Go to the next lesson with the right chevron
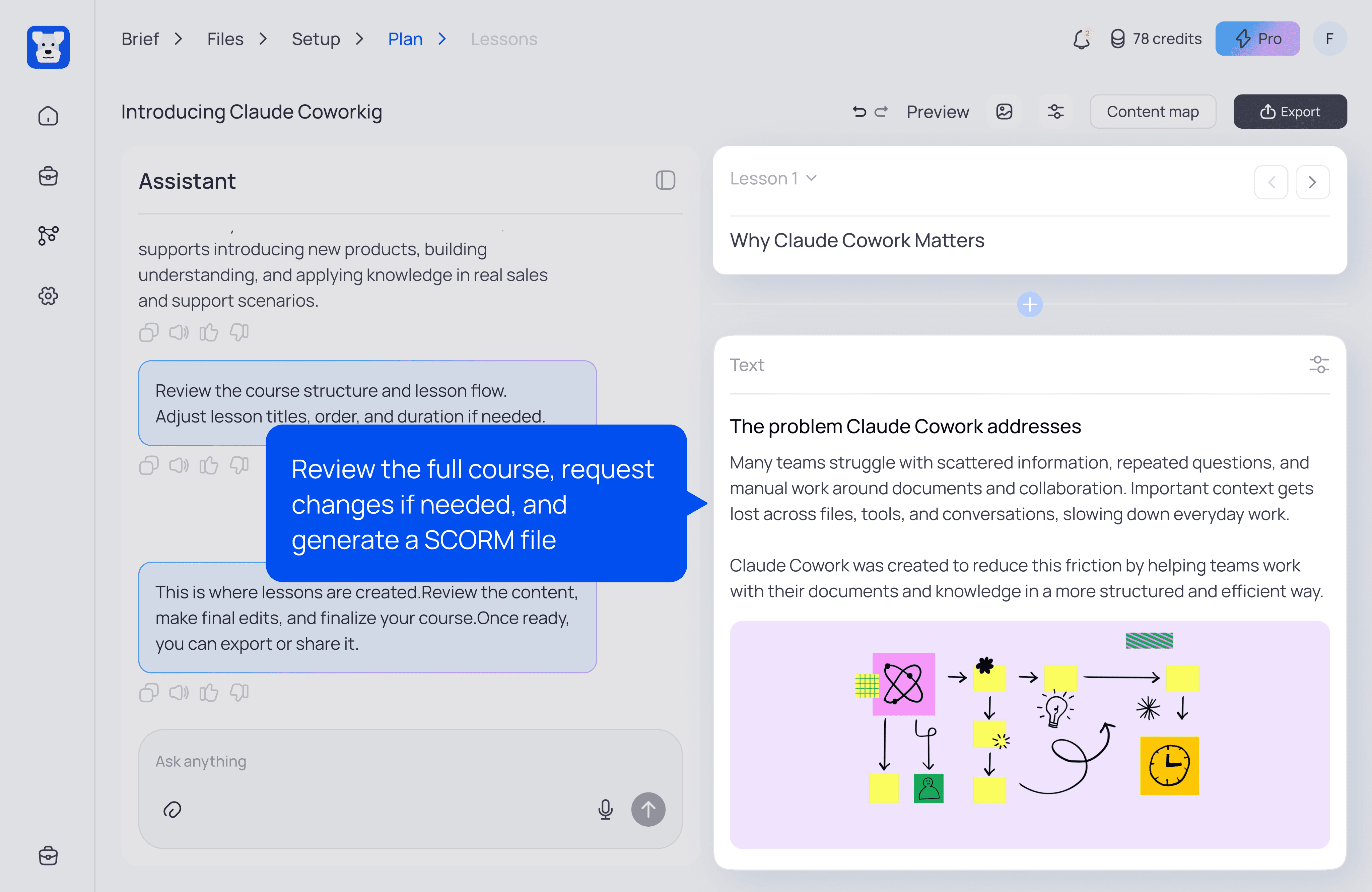The image size is (1372, 892). [1312, 182]
